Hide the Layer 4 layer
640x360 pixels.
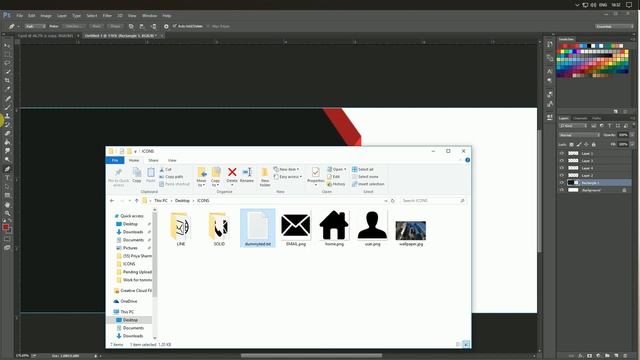[x=562, y=168]
